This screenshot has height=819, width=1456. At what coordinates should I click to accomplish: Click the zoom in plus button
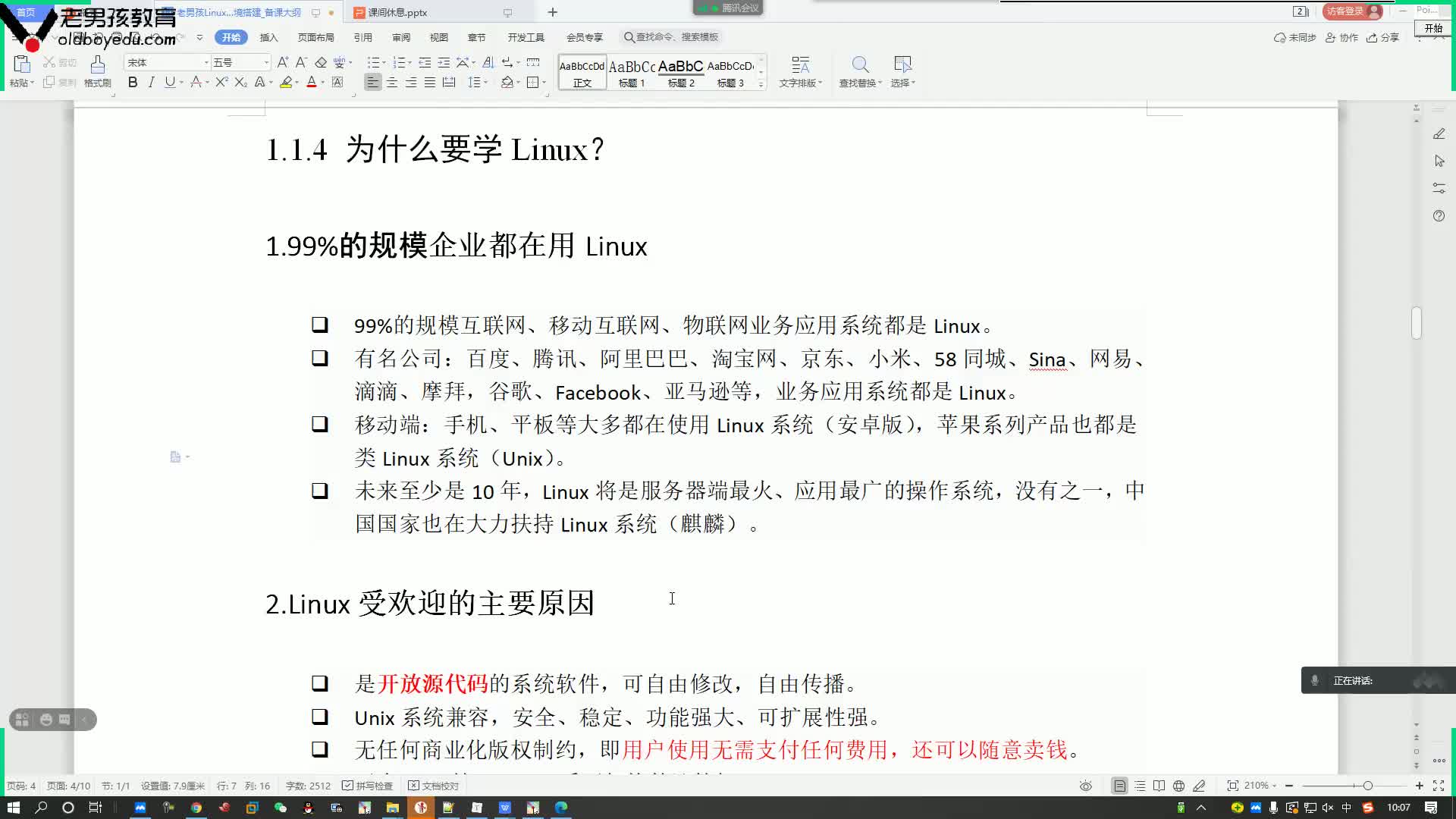point(1419,786)
